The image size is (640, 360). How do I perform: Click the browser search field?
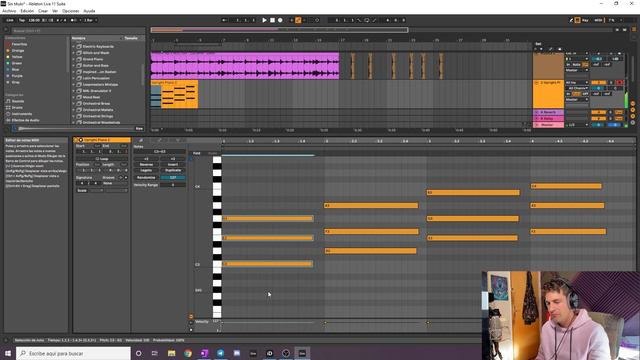[78, 31]
